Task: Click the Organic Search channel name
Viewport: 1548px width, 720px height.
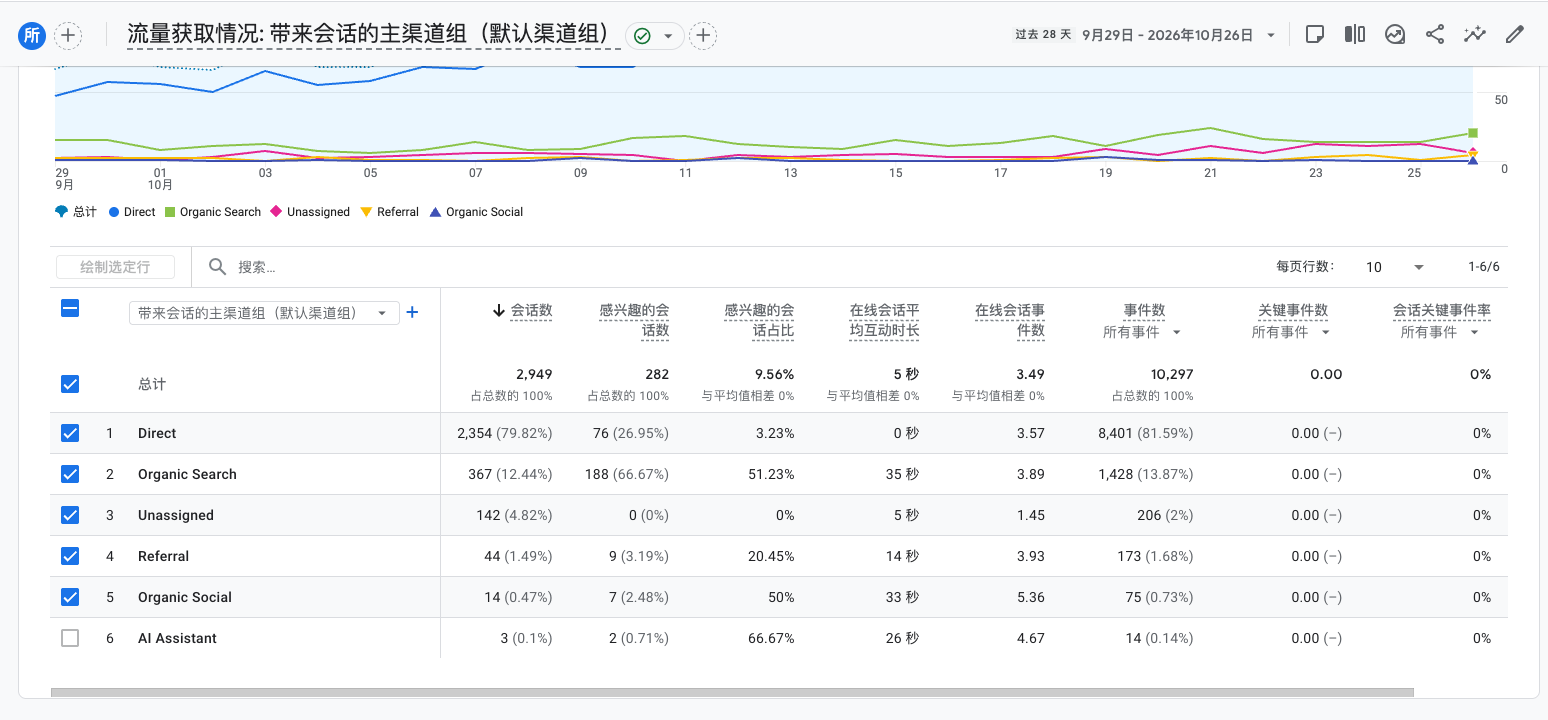Action: [x=187, y=474]
